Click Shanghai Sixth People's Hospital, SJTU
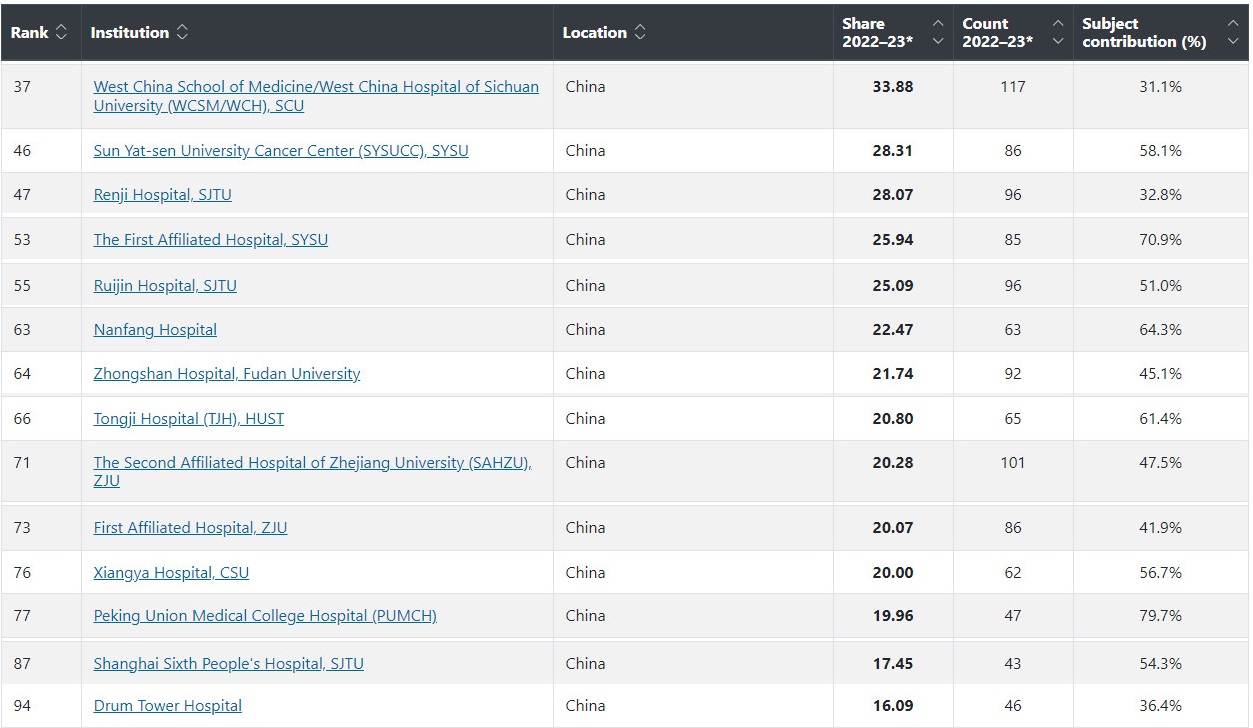This screenshot has width=1253, height=728. point(228,664)
